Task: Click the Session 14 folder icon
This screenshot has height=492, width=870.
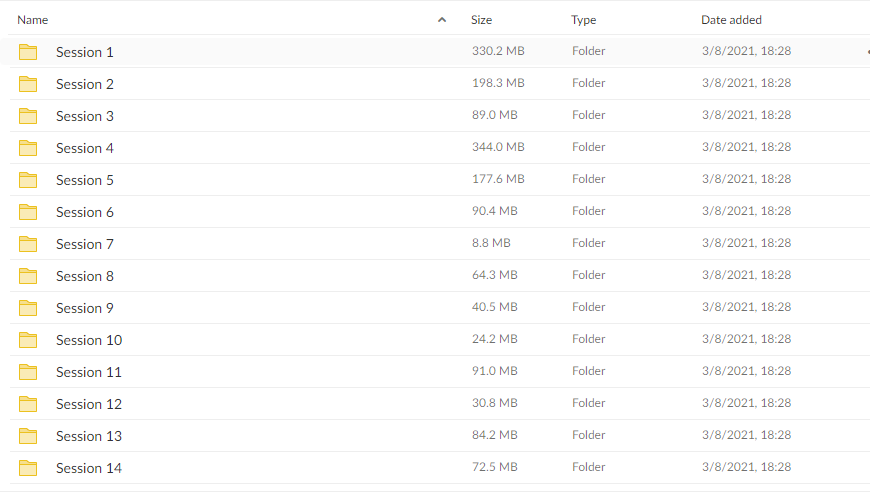Action: point(28,468)
